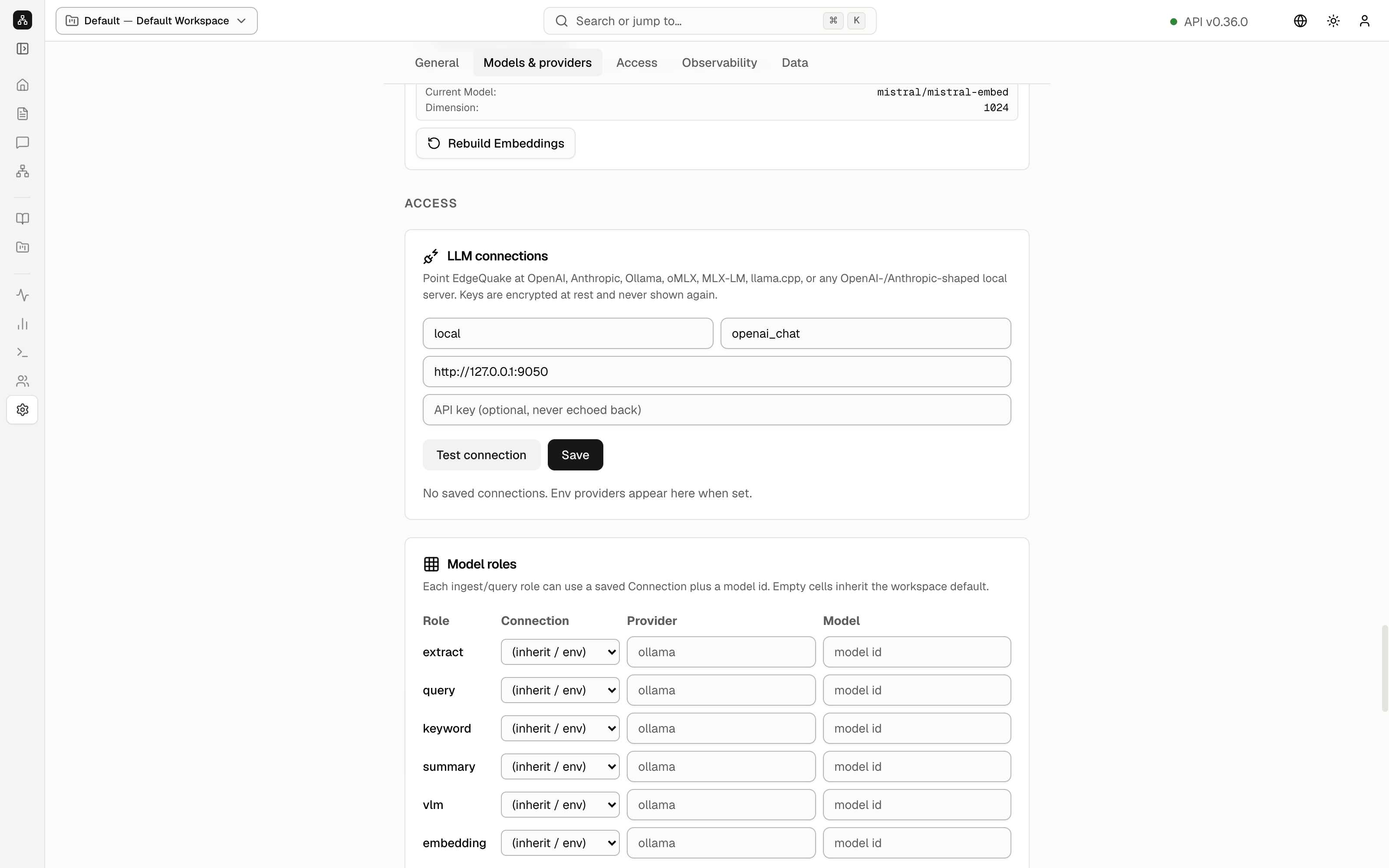Screen dimensions: 1389x868
Task: Open the activity pulse icon in sidebar
Action: (x=23, y=295)
